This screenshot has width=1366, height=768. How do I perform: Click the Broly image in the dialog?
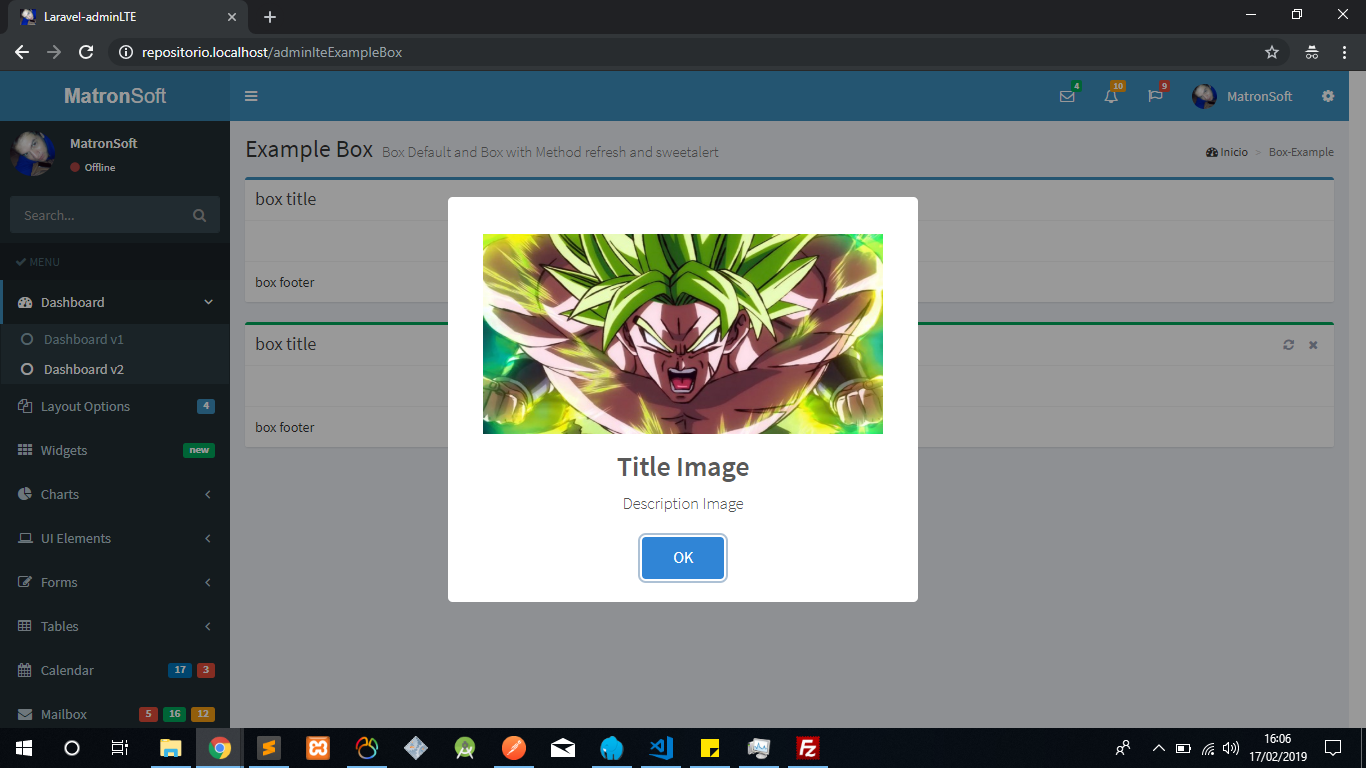coord(683,334)
